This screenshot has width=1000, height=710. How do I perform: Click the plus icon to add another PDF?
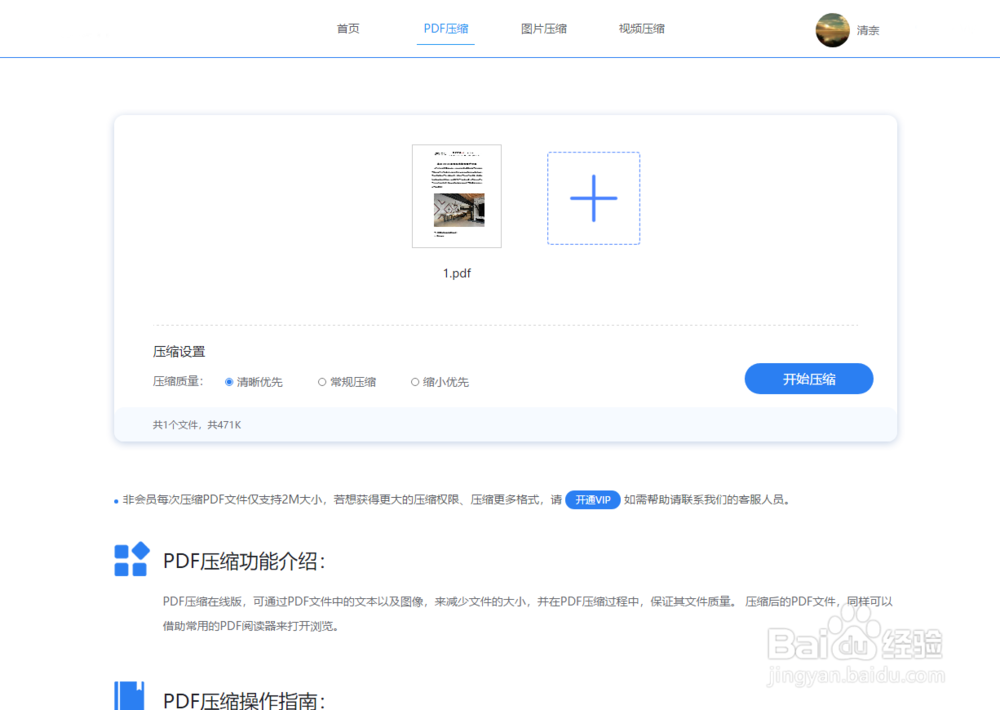coord(593,197)
